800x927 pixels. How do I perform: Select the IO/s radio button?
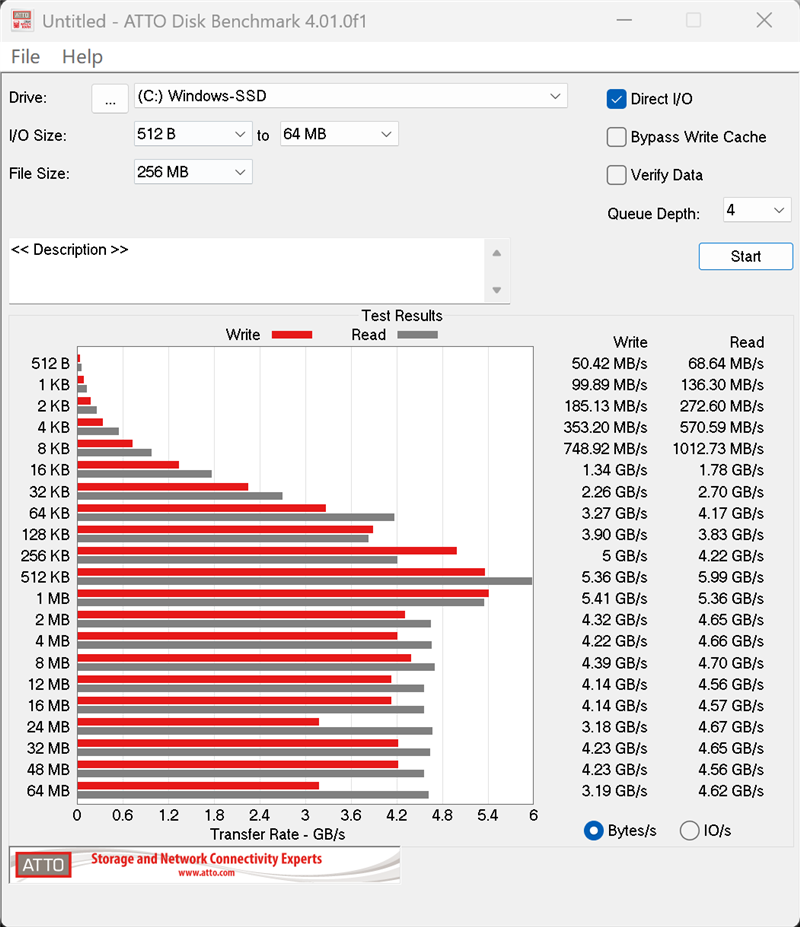689,831
